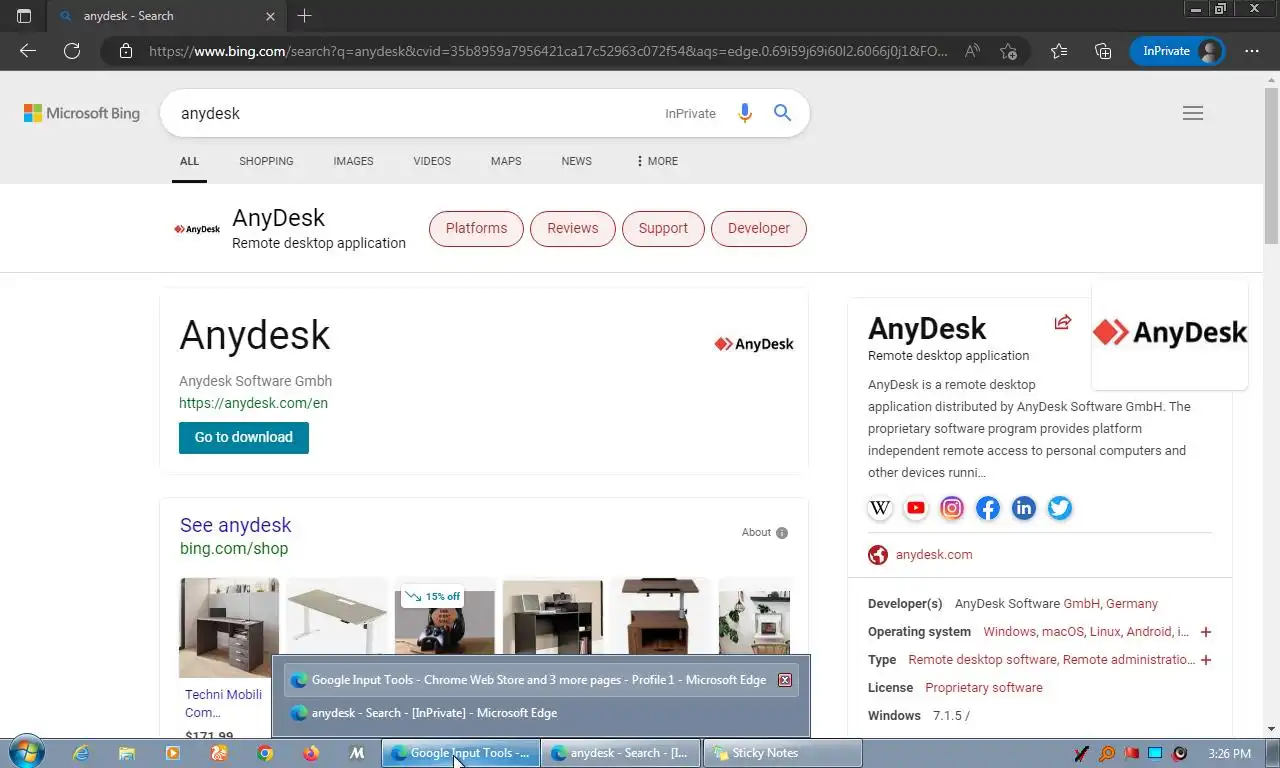The width and height of the screenshot is (1280, 768).
Task: Select Google Input Tools window preview
Action: coord(540,680)
